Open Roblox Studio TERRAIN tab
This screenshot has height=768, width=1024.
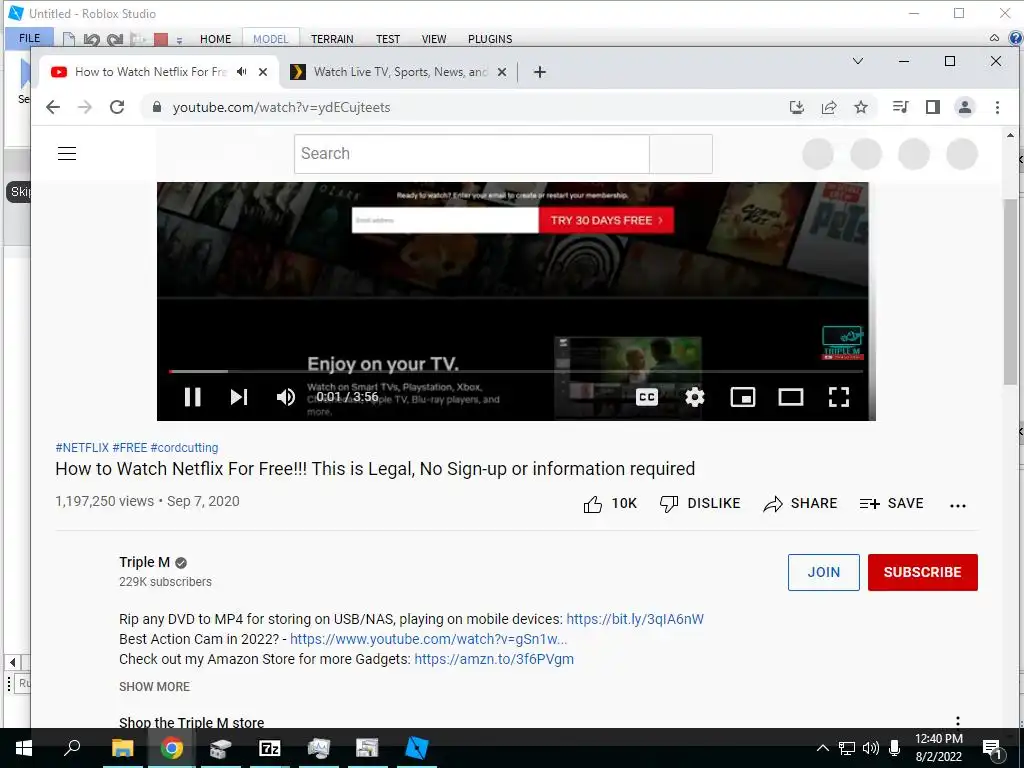click(332, 39)
